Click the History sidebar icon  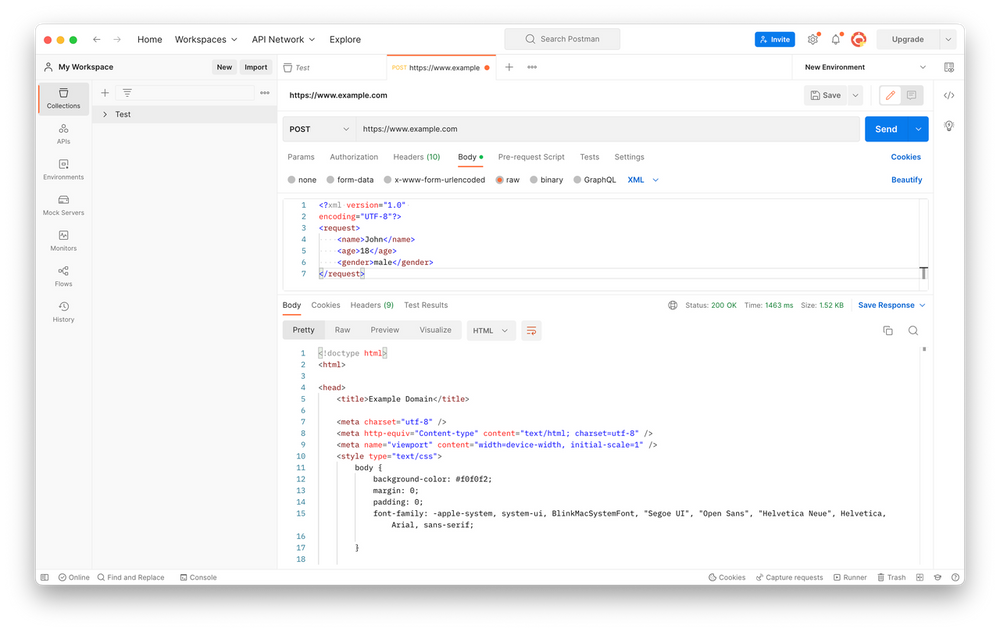tap(63, 312)
